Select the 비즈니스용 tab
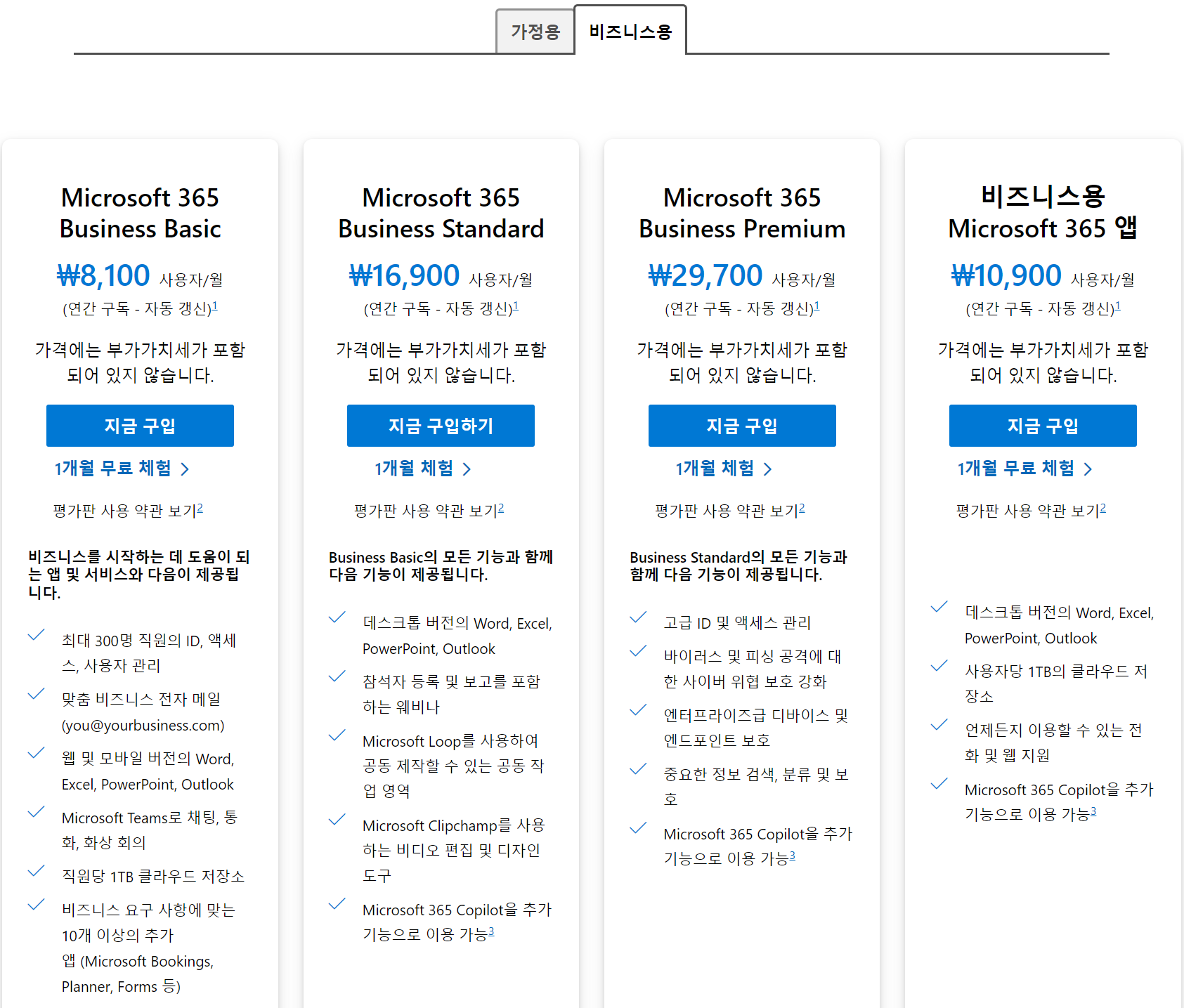This screenshot has width=1184, height=1008. (630, 31)
